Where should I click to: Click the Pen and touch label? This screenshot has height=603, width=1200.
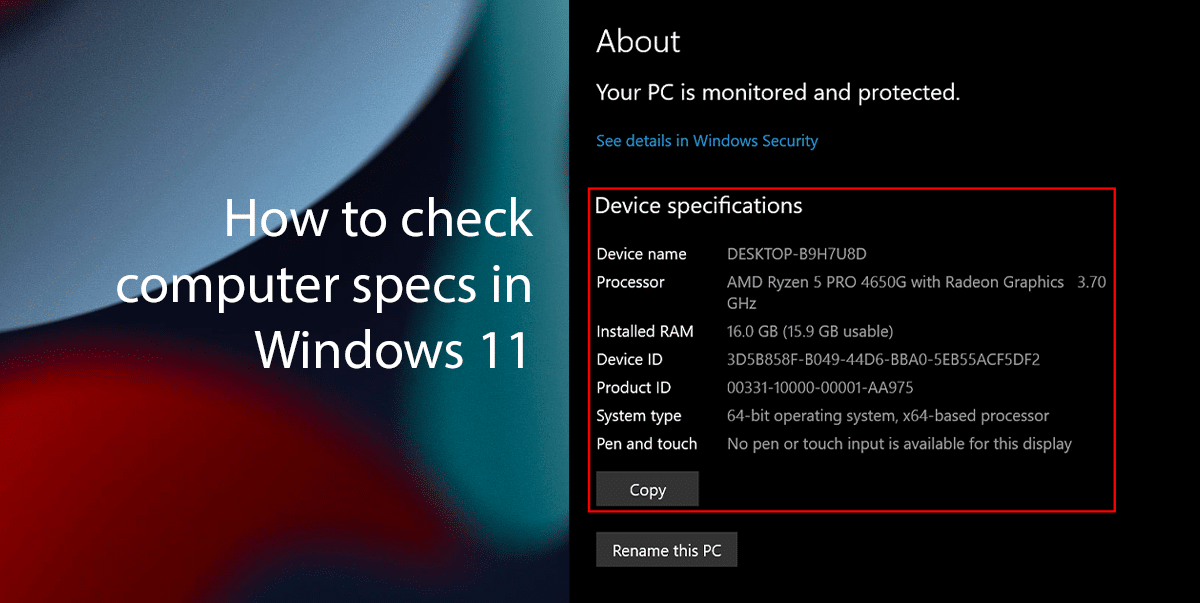tap(646, 443)
